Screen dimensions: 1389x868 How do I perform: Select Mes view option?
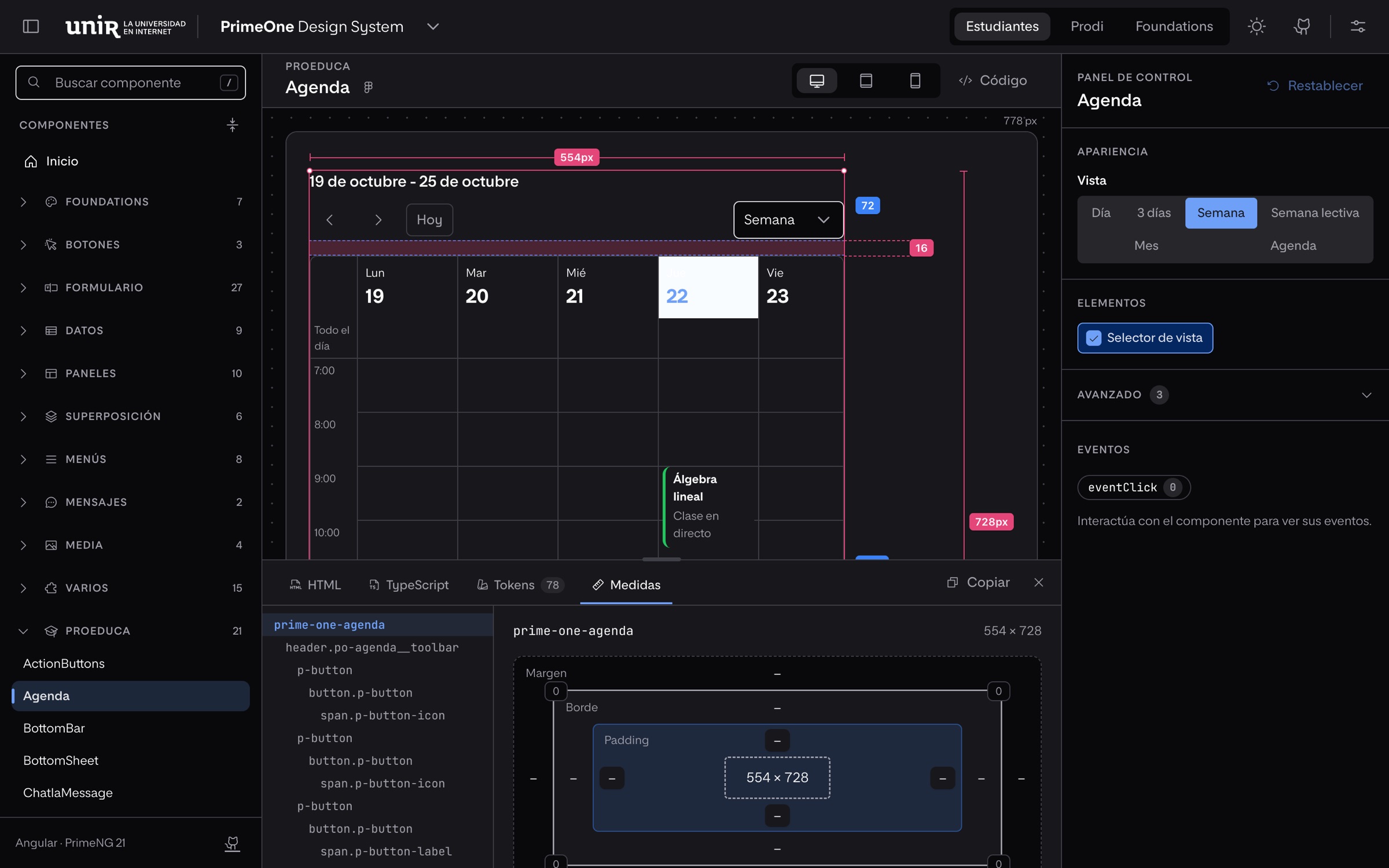[x=1146, y=245]
